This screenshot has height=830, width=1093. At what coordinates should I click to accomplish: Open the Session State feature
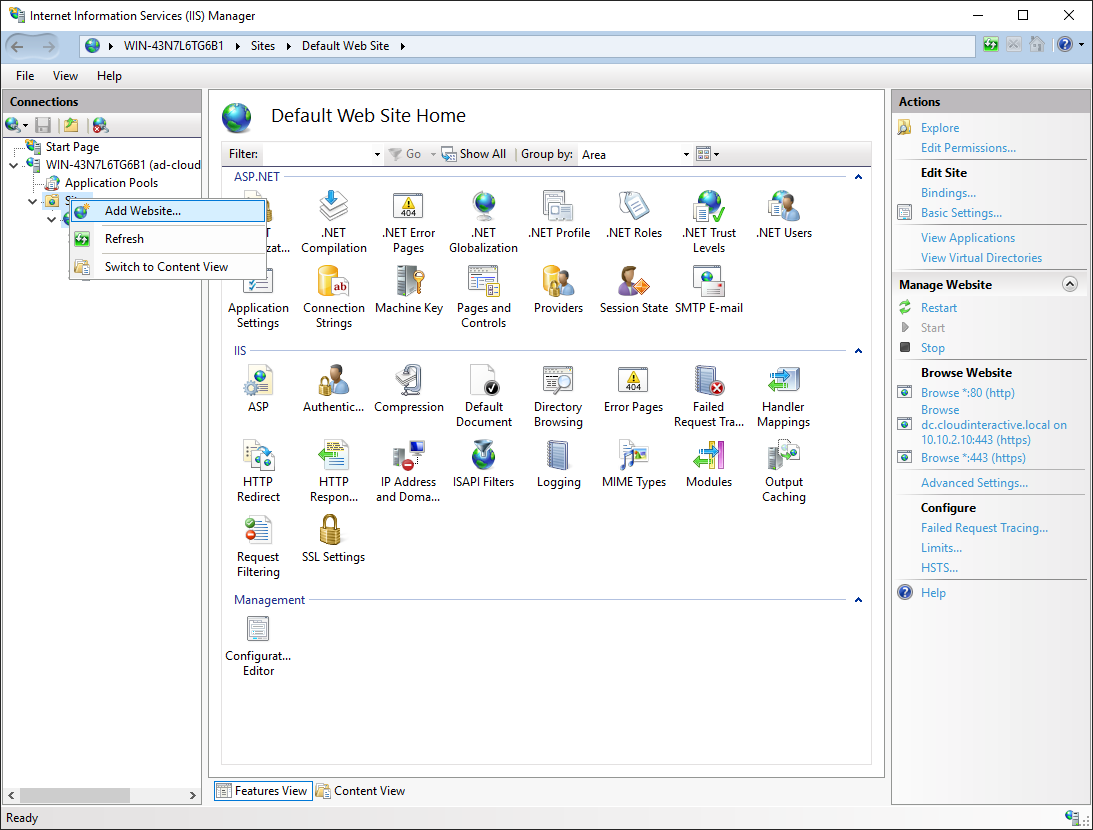pos(634,290)
